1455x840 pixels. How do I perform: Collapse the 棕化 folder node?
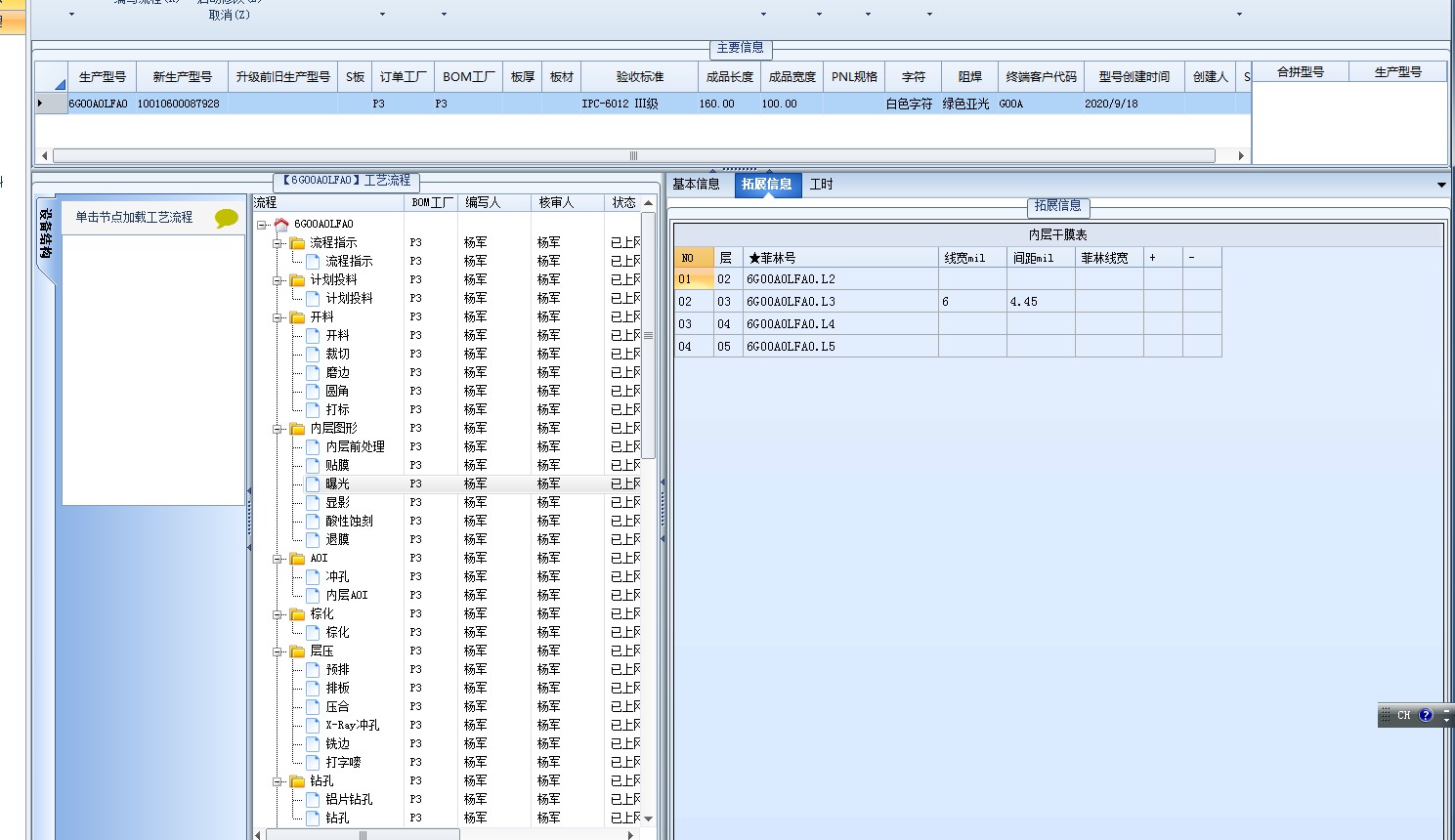(x=278, y=614)
